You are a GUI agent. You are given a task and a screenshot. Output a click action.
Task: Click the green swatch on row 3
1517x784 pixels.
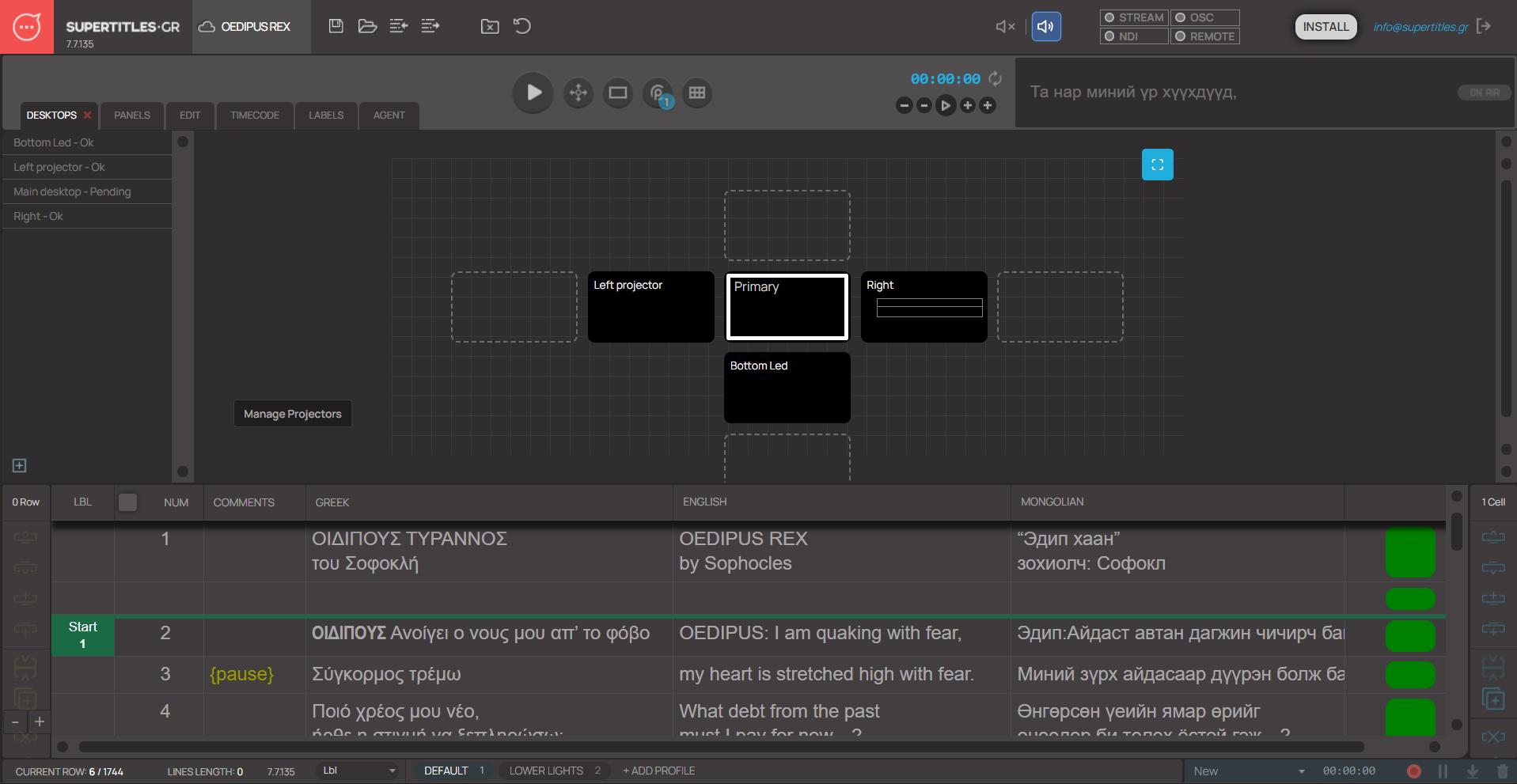click(1410, 674)
